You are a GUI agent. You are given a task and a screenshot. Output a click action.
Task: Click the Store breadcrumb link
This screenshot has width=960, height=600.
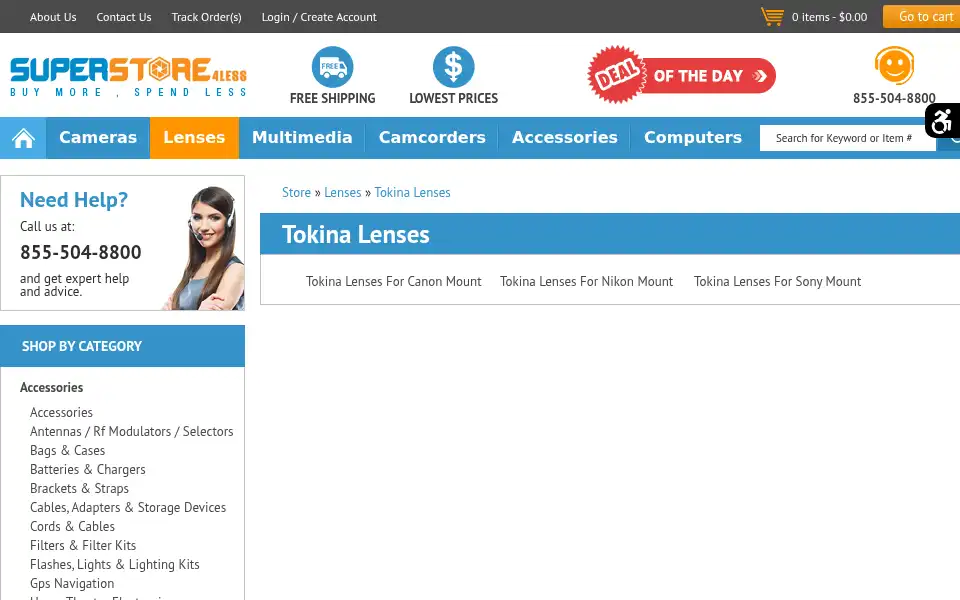point(296,192)
